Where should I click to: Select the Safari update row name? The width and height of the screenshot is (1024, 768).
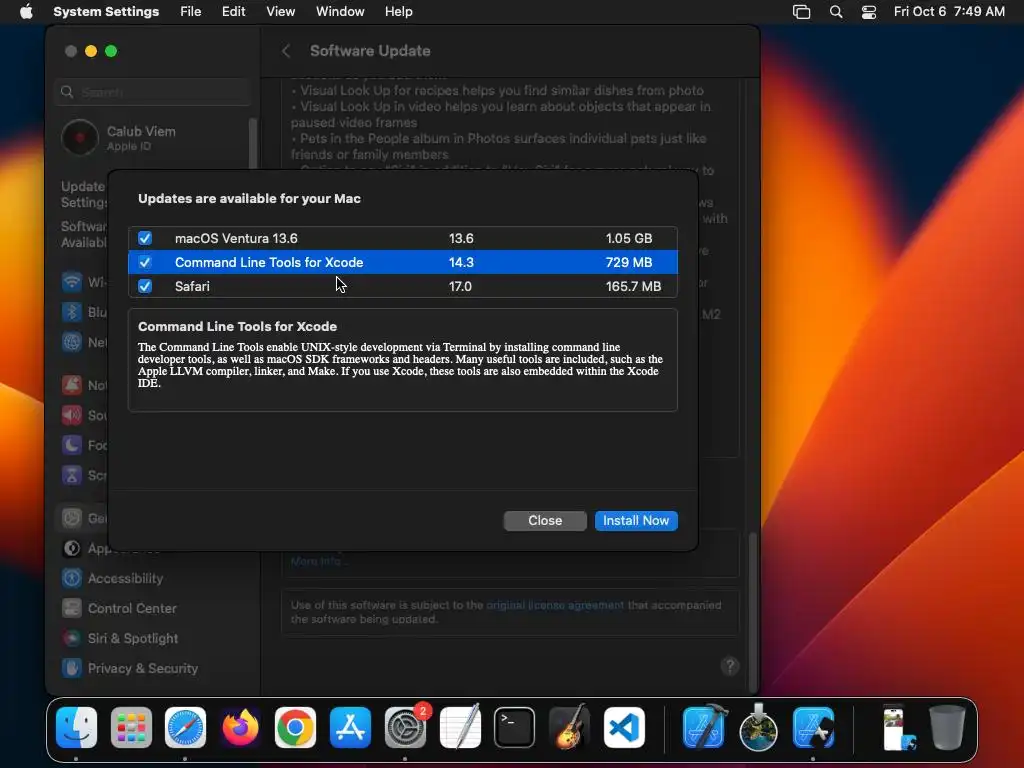click(192, 286)
